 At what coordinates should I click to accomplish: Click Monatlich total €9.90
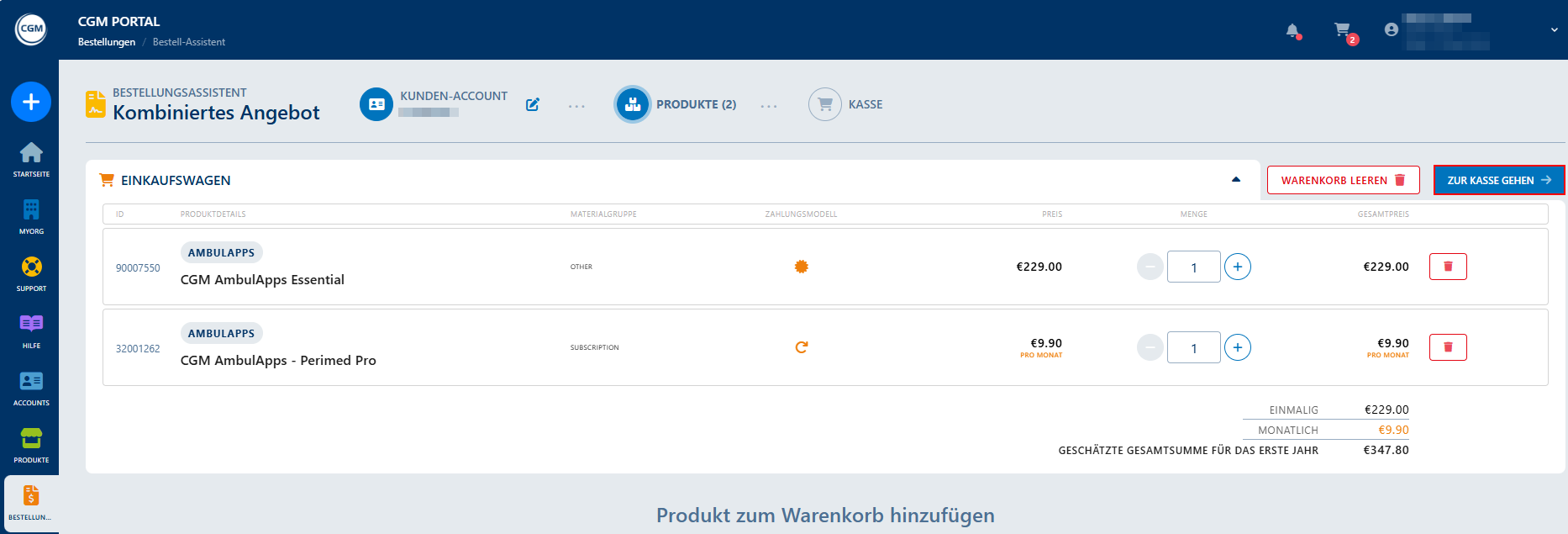click(1393, 430)
